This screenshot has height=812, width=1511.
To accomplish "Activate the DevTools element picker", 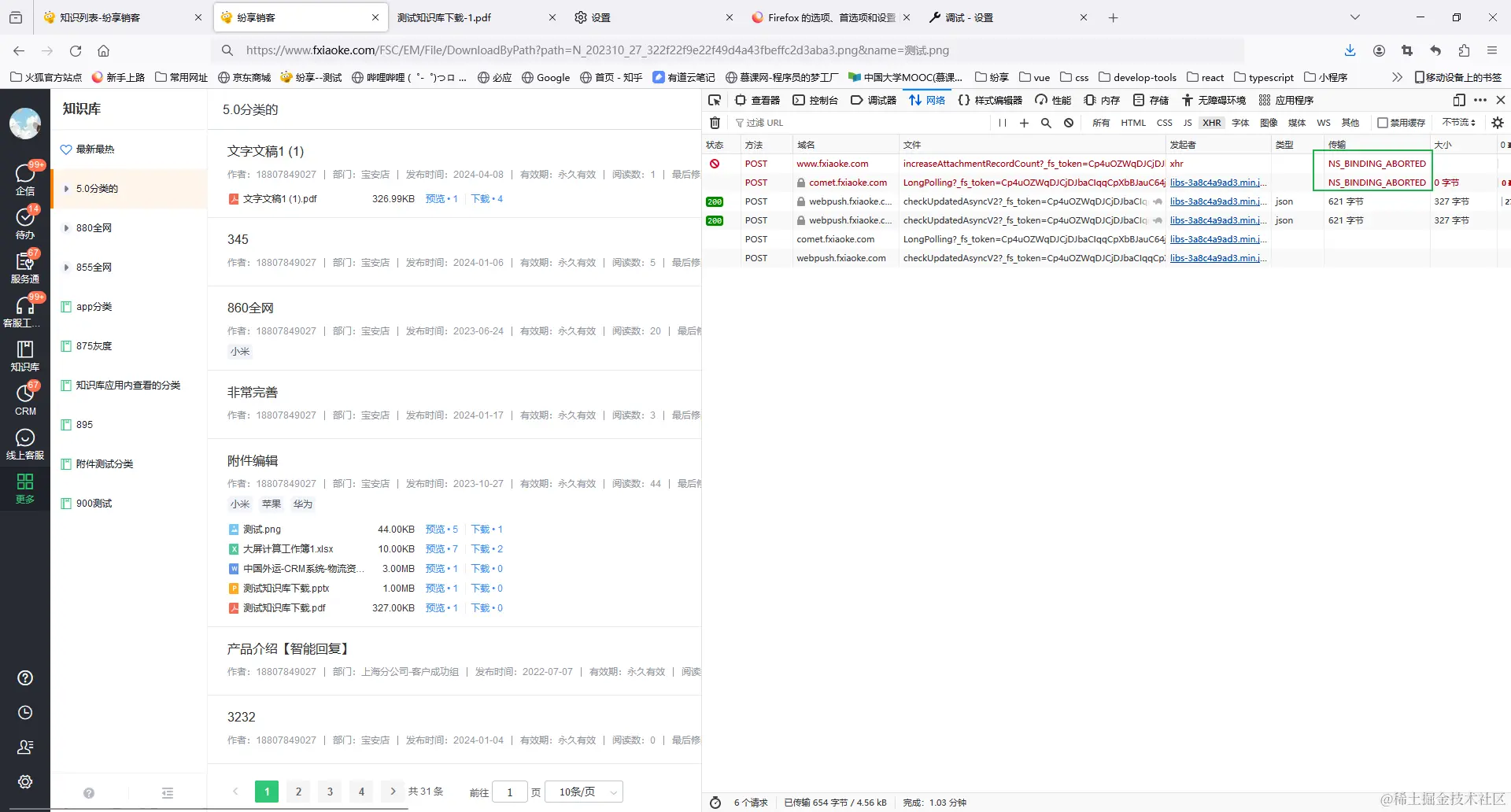I will coord(715,100).
